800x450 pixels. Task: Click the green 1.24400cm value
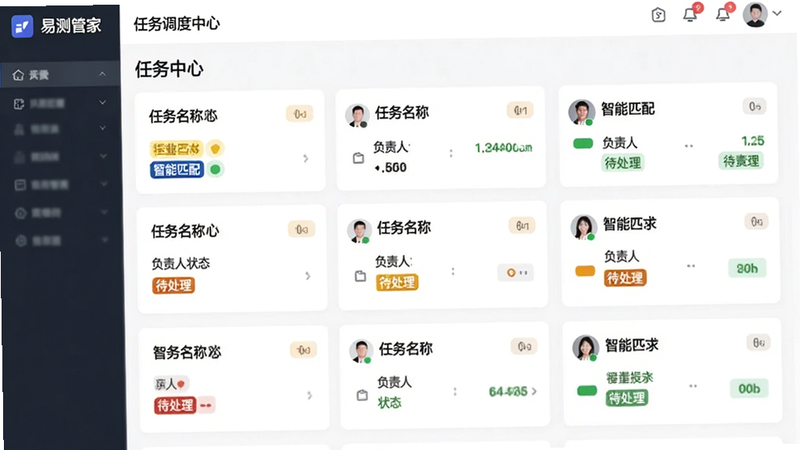click(x=504, y=148)
